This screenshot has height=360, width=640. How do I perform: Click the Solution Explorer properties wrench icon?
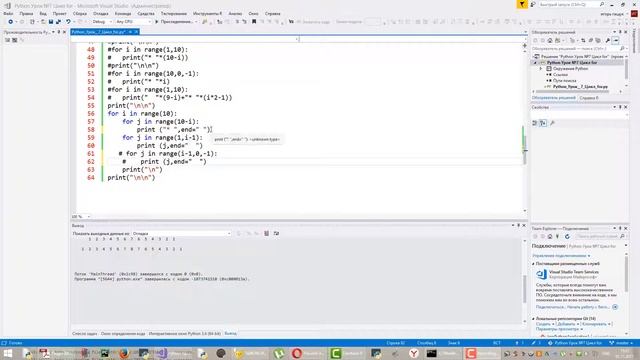[608, 40]
